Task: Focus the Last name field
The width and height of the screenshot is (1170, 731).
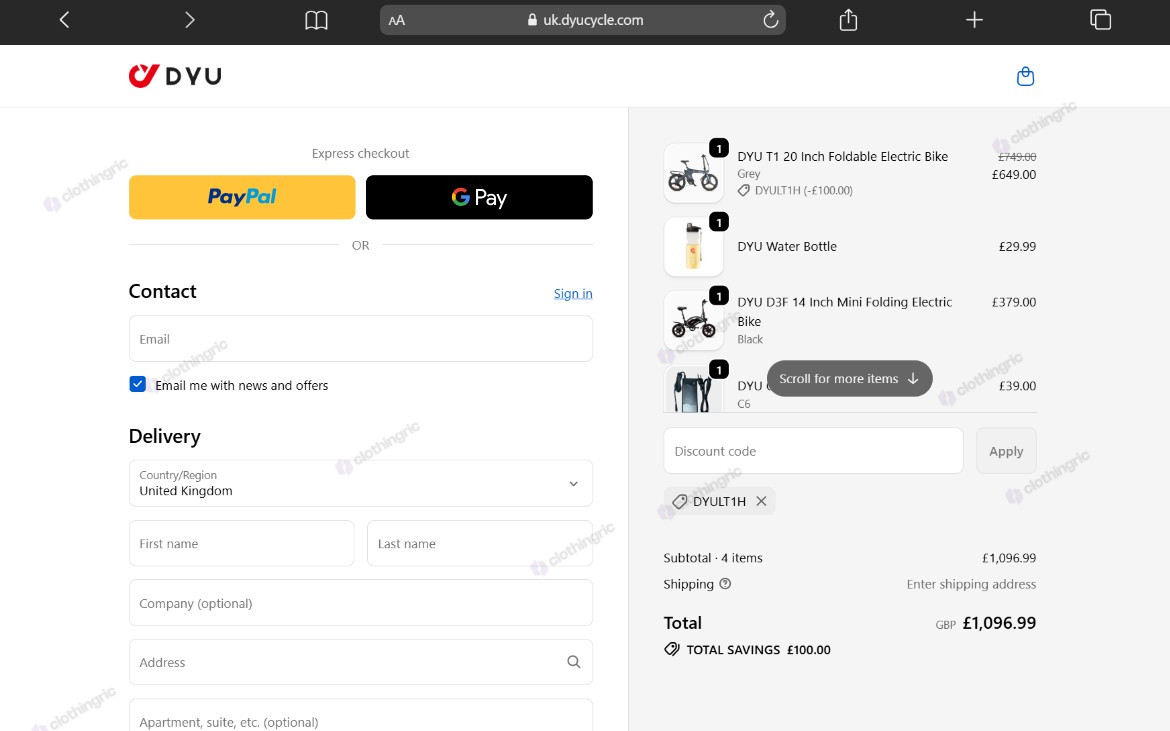Action: tap(480, 543)
